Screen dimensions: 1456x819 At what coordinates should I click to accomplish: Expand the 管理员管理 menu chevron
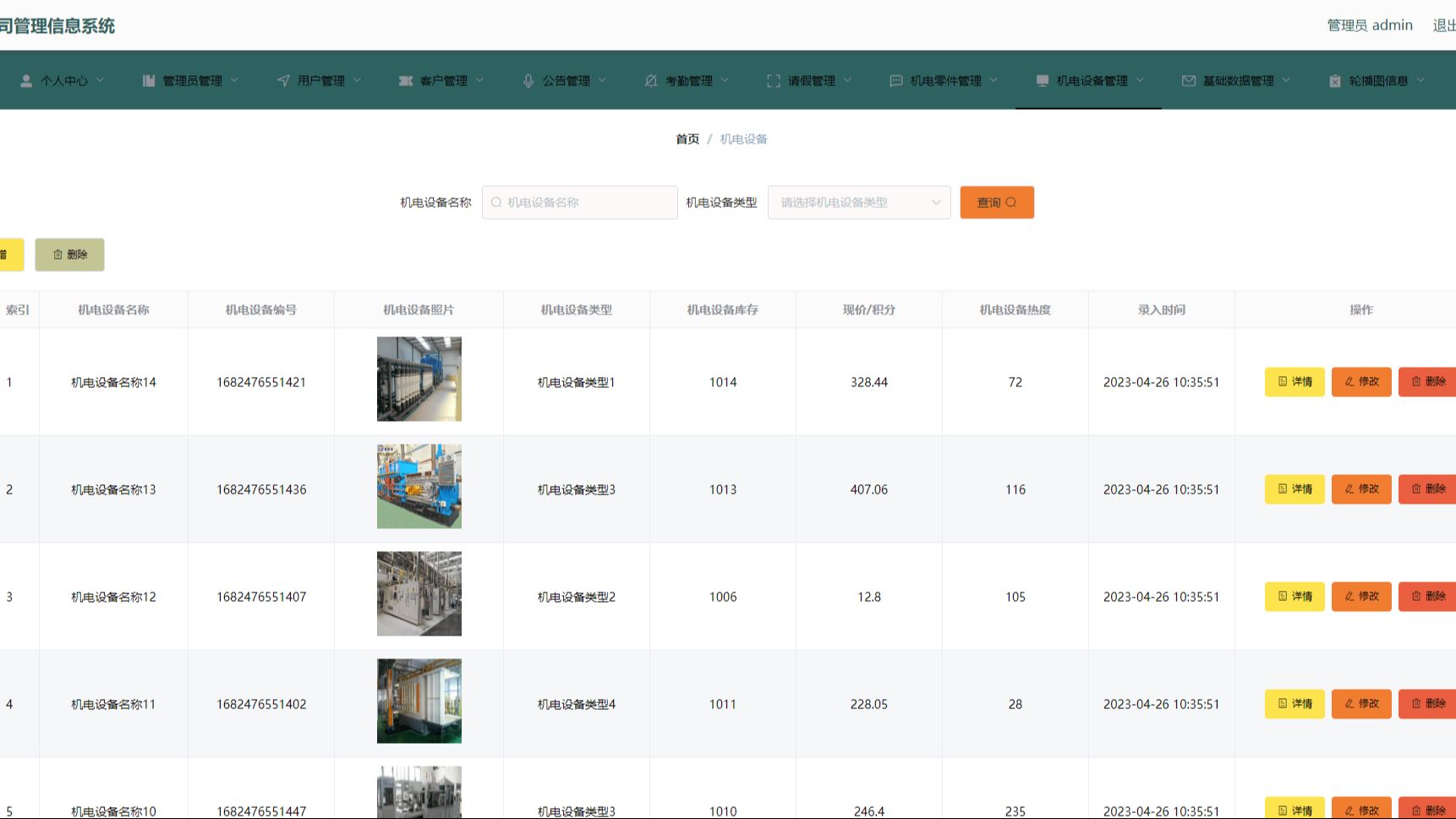[x=234, y=79]
